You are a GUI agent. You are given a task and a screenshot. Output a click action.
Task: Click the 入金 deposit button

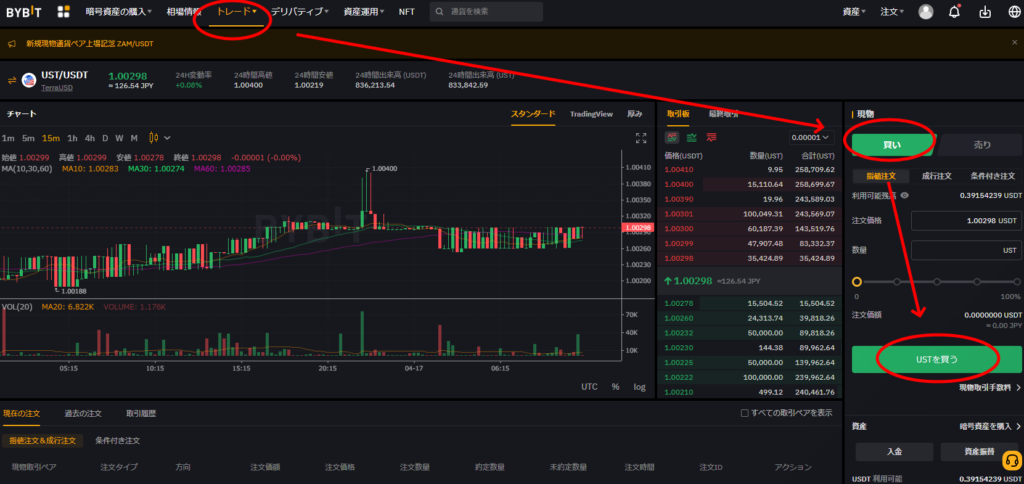coord(894,451)
